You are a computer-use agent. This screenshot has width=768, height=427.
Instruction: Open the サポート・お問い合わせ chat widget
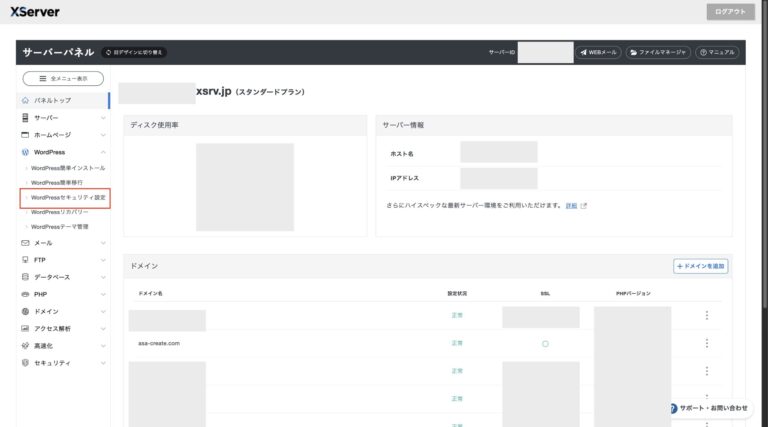coord(706,408)
